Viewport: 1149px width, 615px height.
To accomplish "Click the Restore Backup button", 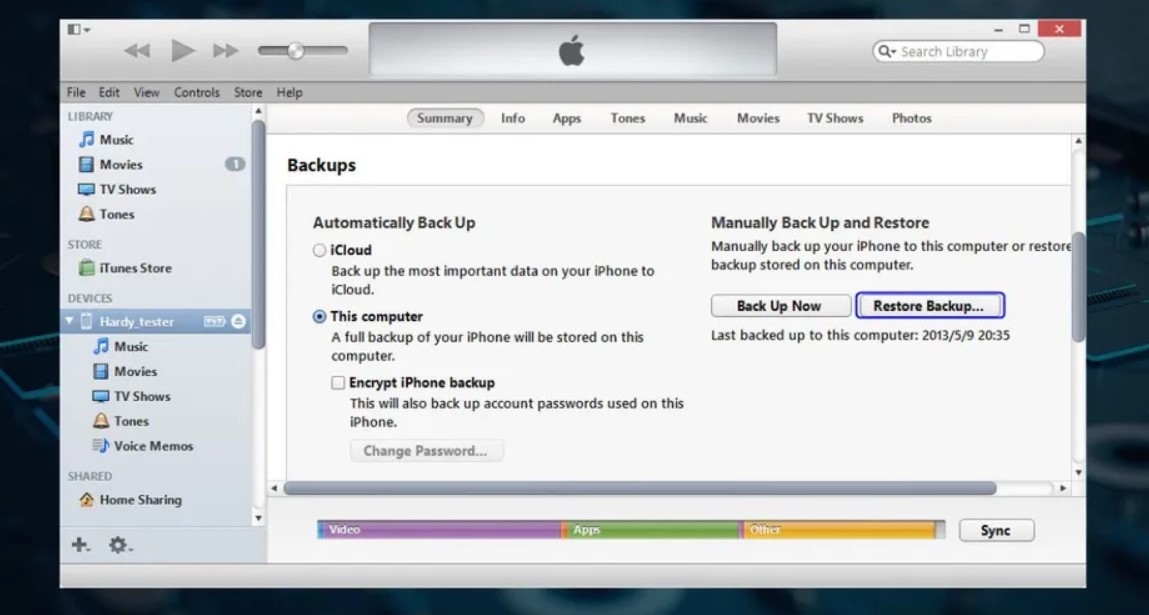I will tap(929, 306).
